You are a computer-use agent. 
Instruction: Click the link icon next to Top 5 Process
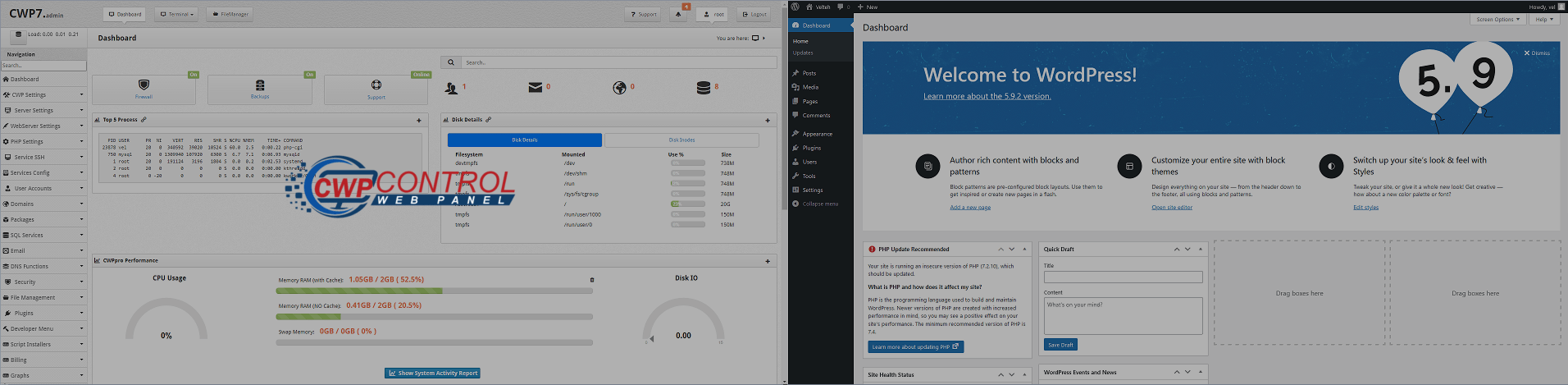click(x=144, y=120)
